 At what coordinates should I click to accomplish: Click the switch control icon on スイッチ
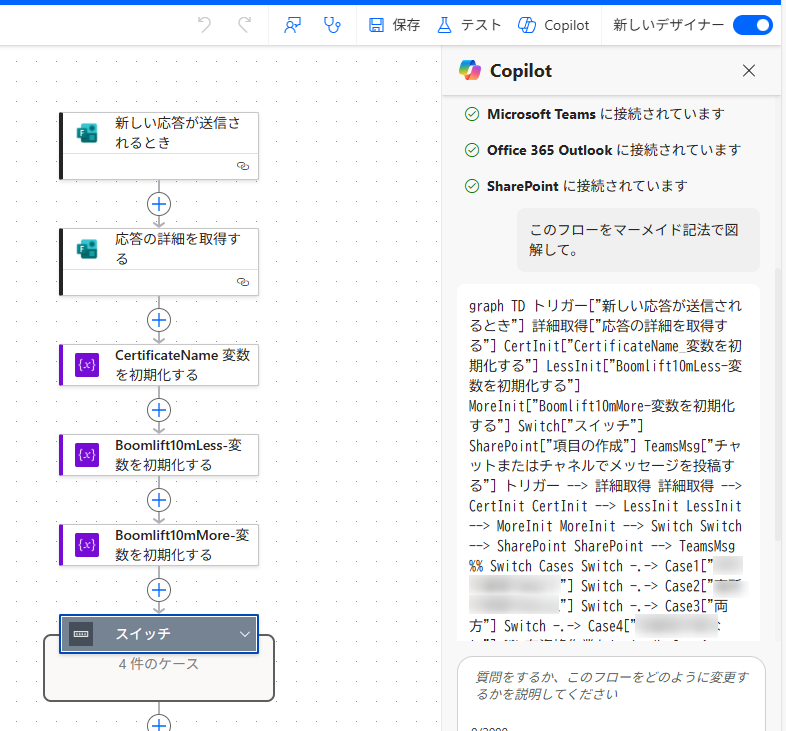point(81,634)
